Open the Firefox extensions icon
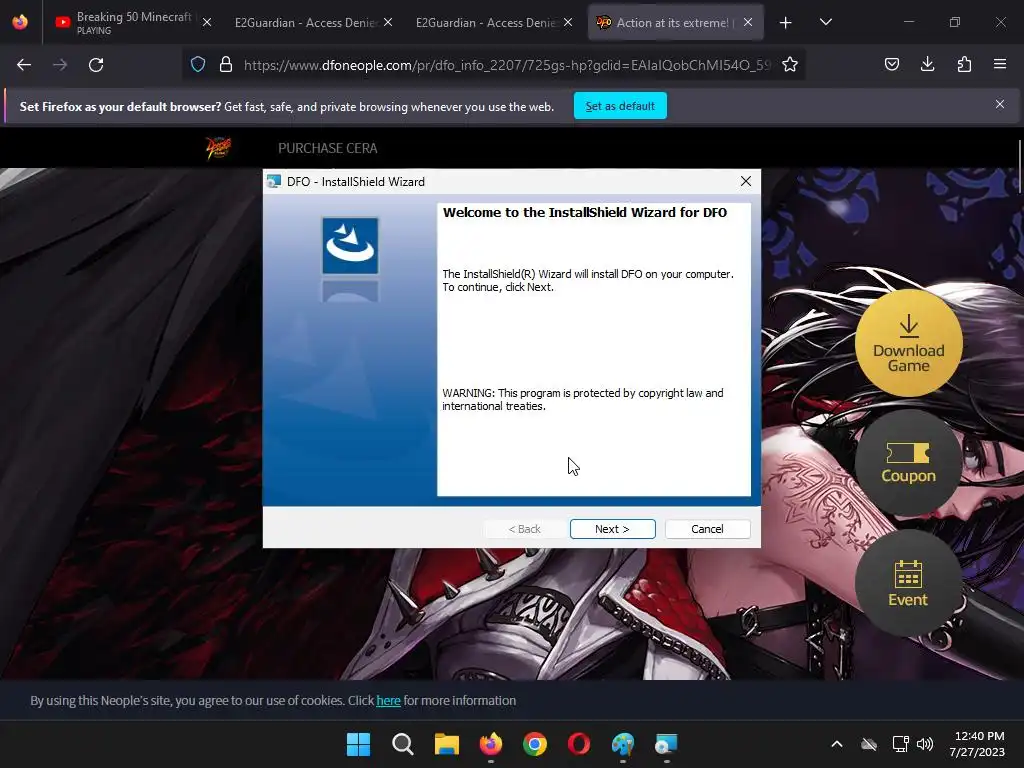The image size is (1024, 768). [964, 64]
